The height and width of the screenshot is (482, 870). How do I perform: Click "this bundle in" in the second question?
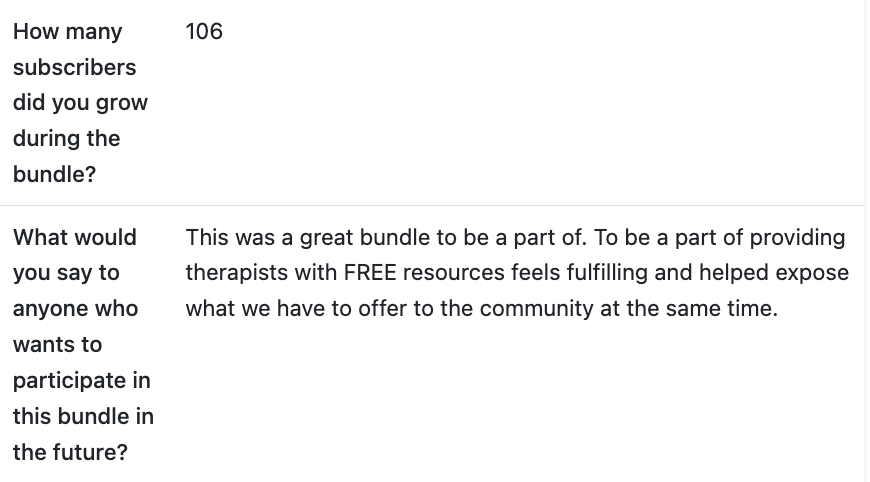pos(83,416)
